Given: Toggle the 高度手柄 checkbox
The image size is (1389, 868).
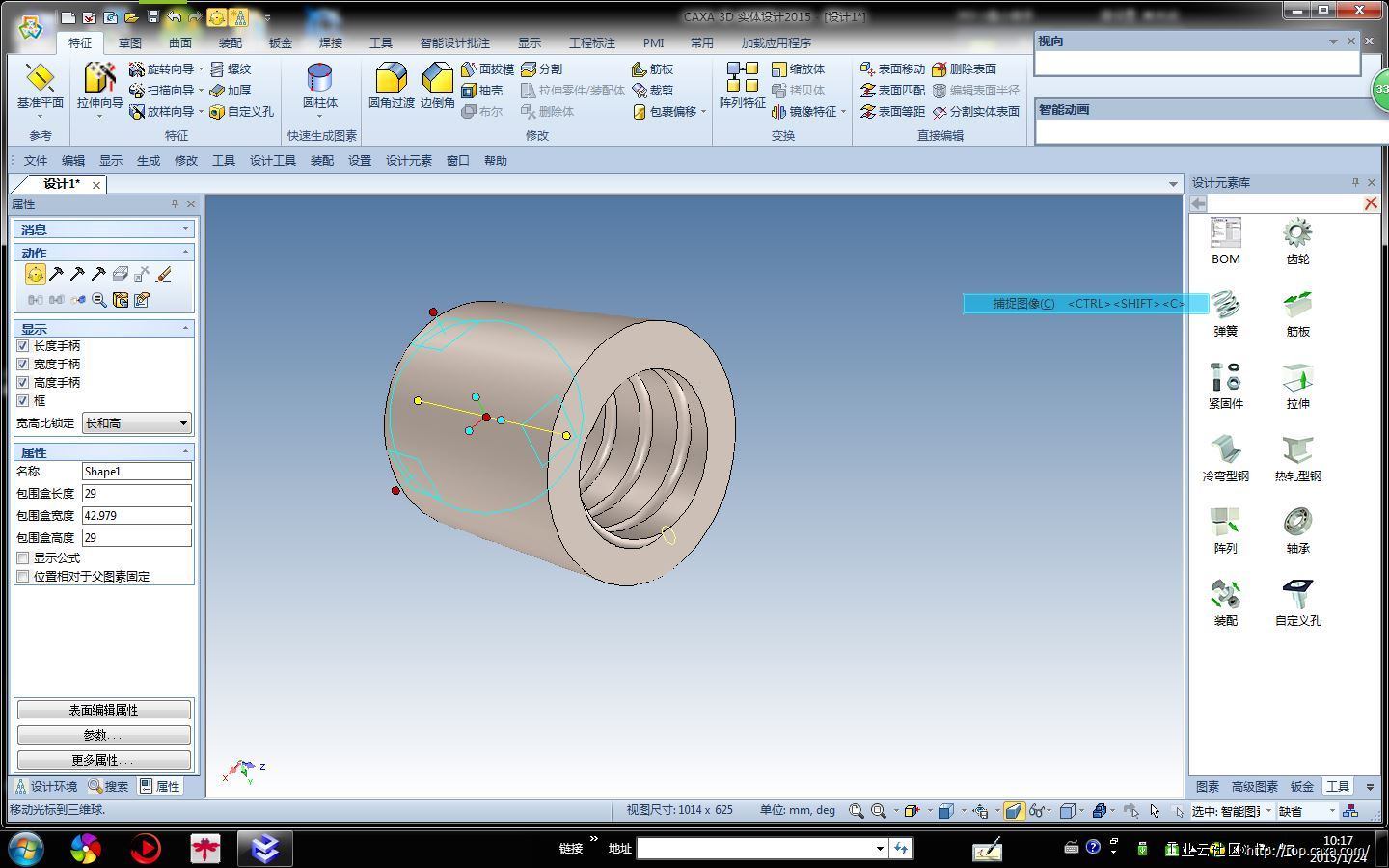Looking at the screenshot, I should point(23,383).
